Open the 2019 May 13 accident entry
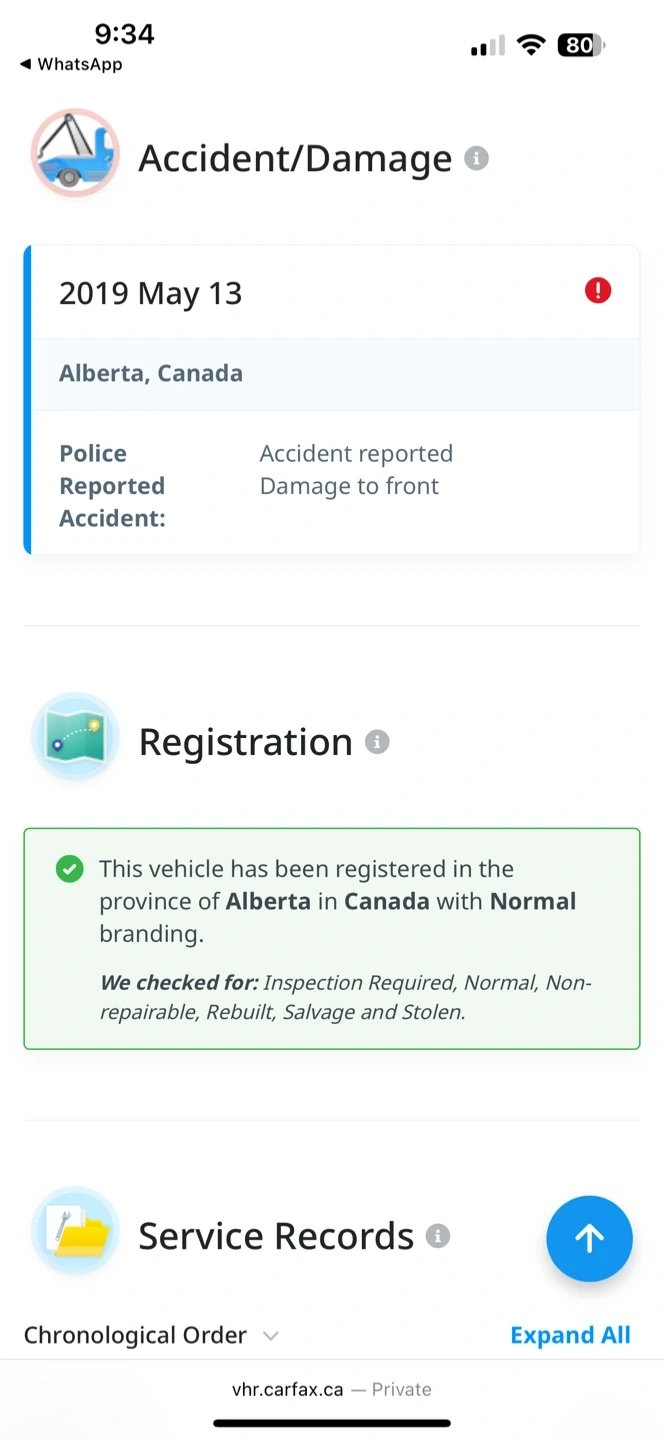This screenshot has height=1440, width=664. click(x=150, y=293)
